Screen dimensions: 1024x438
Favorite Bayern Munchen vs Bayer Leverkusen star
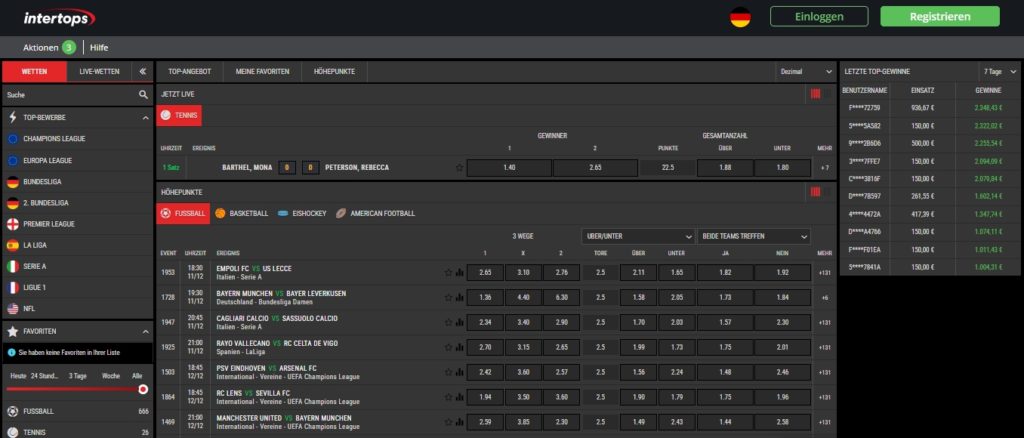click(x=448, y=298)
